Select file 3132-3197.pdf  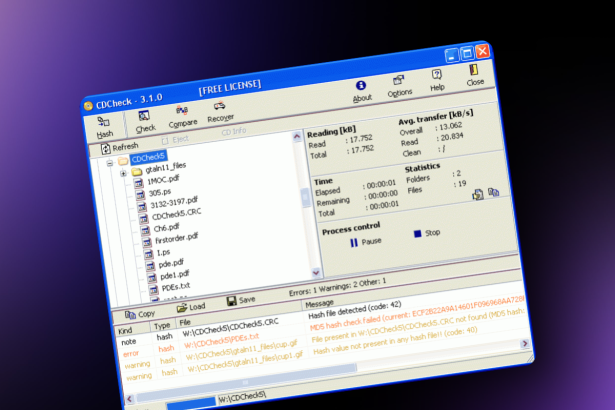(x=174, y=202)
